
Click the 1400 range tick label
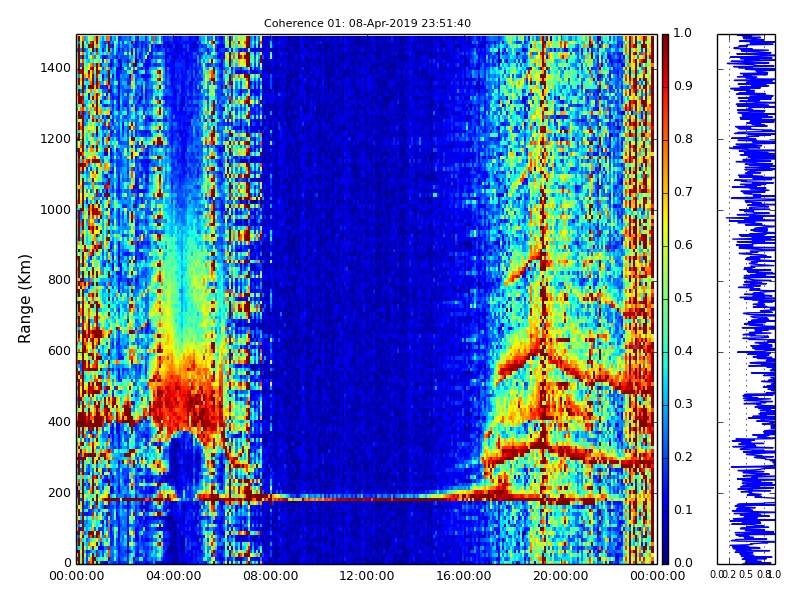pyautogui.click(x=56, y=68)
